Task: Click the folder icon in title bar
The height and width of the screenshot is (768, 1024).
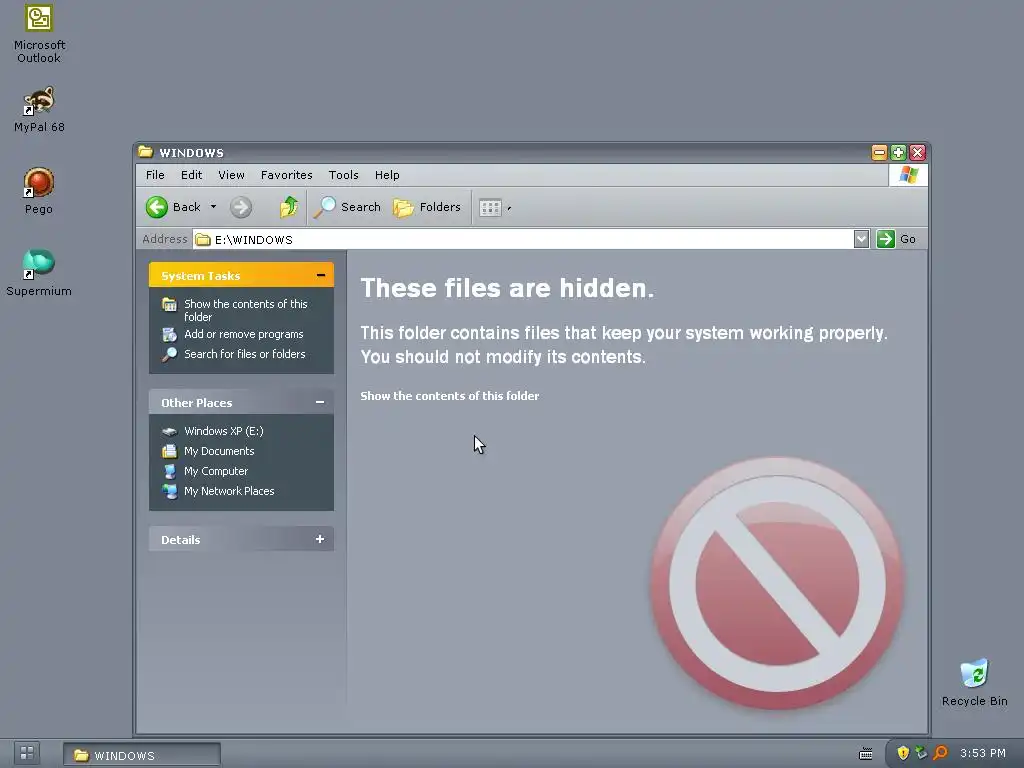Action: click(x=146, y=152)
